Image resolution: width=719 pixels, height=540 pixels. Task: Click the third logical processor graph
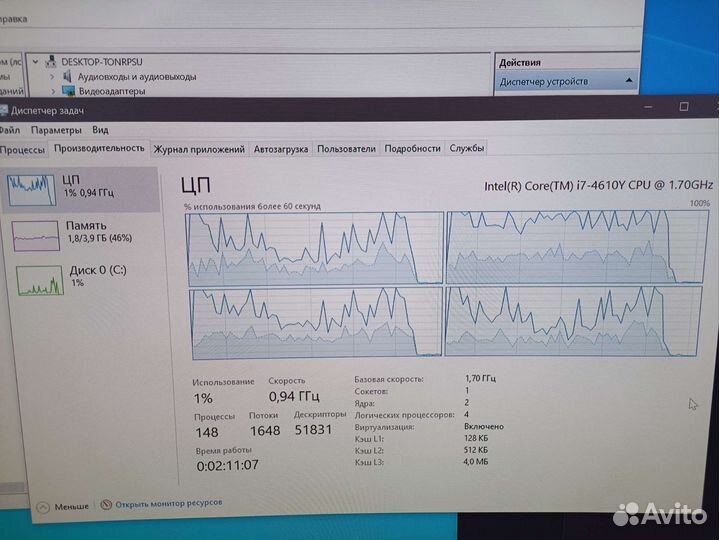(x=316, y=323)
